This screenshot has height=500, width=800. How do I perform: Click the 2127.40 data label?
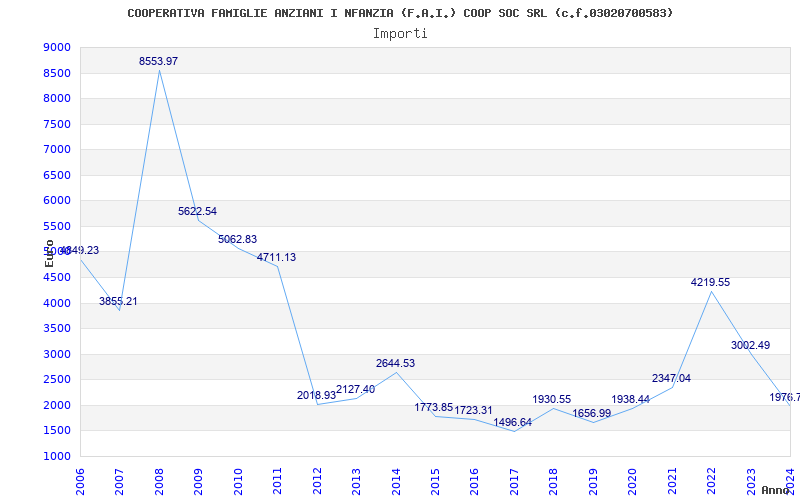click(x=356, y=390)
